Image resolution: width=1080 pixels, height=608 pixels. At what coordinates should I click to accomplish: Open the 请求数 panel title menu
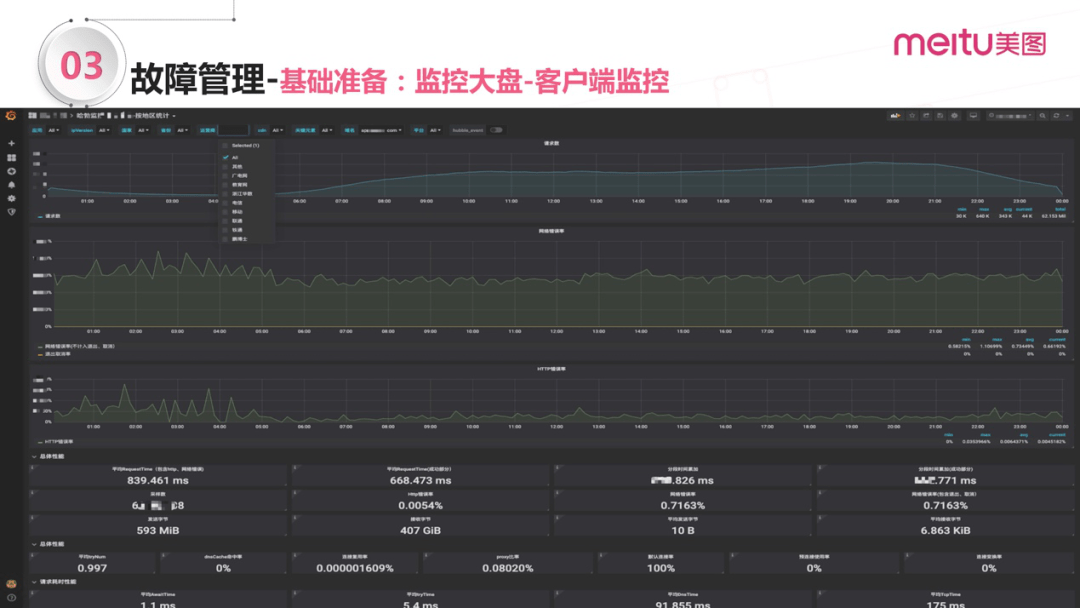click(x=551, y=144)
